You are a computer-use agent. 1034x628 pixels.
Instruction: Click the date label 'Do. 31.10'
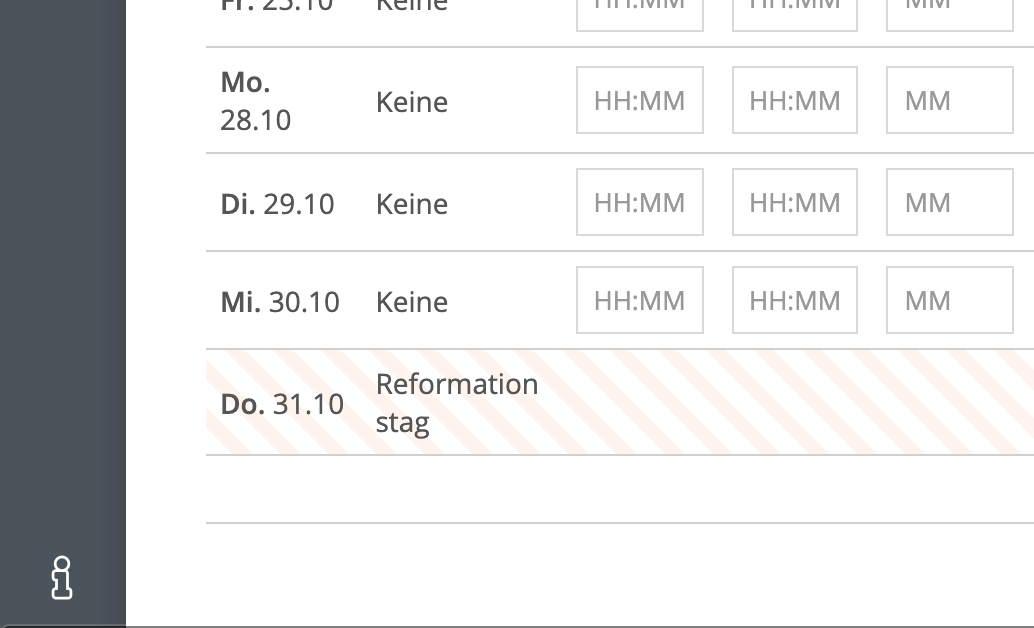click(x=282, y=403)
